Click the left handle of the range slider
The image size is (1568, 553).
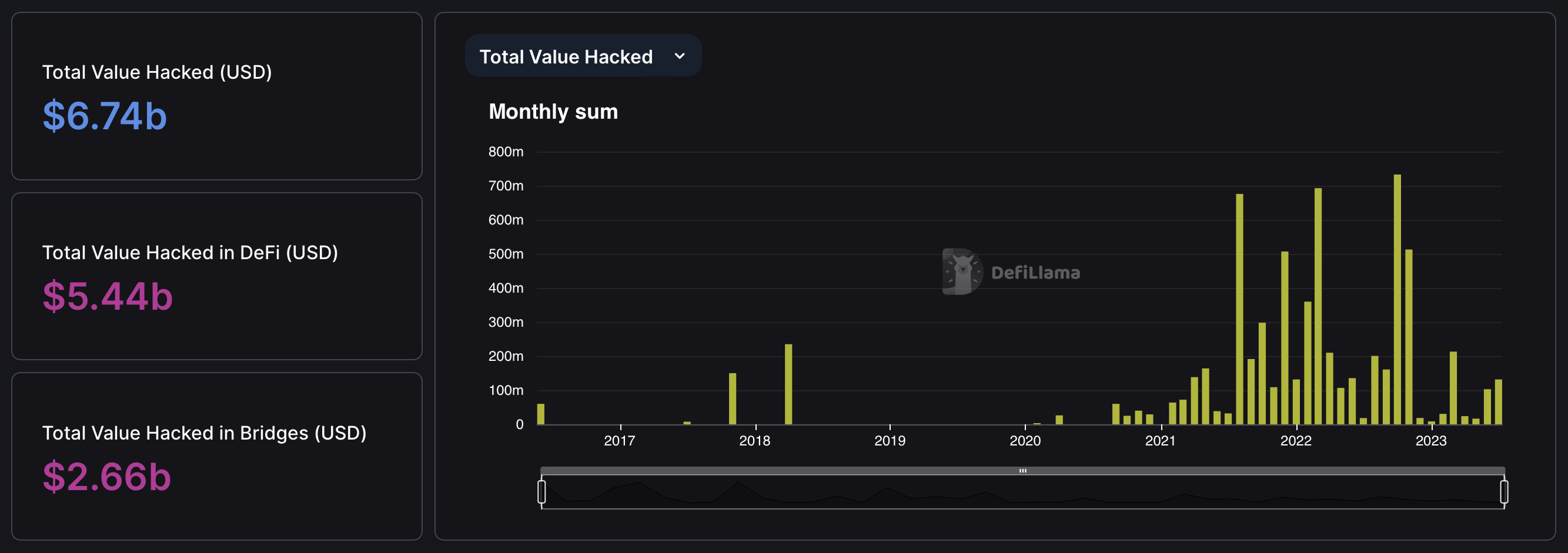point(541,491)
